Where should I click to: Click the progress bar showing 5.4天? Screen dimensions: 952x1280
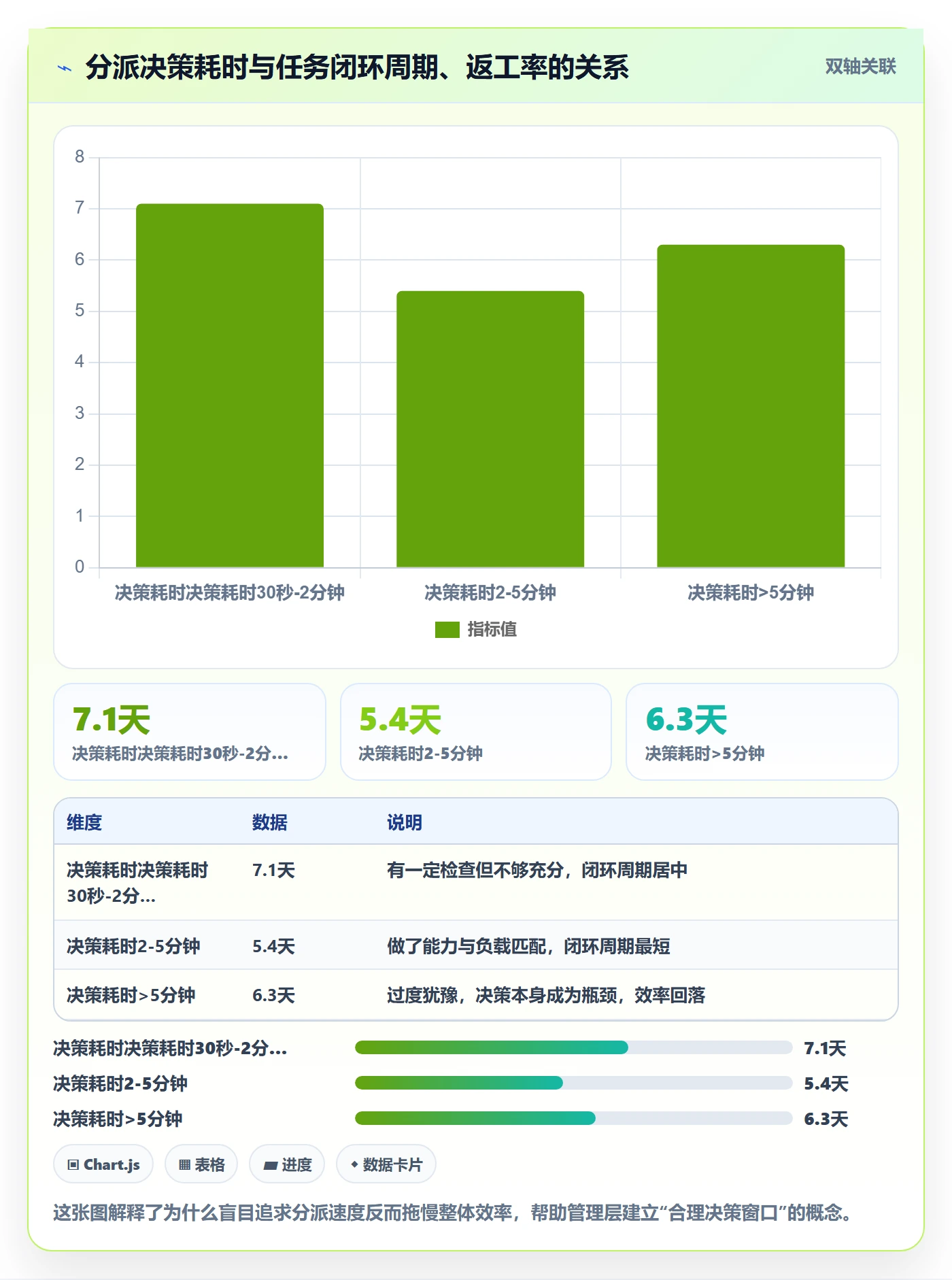pos(573,1083)
